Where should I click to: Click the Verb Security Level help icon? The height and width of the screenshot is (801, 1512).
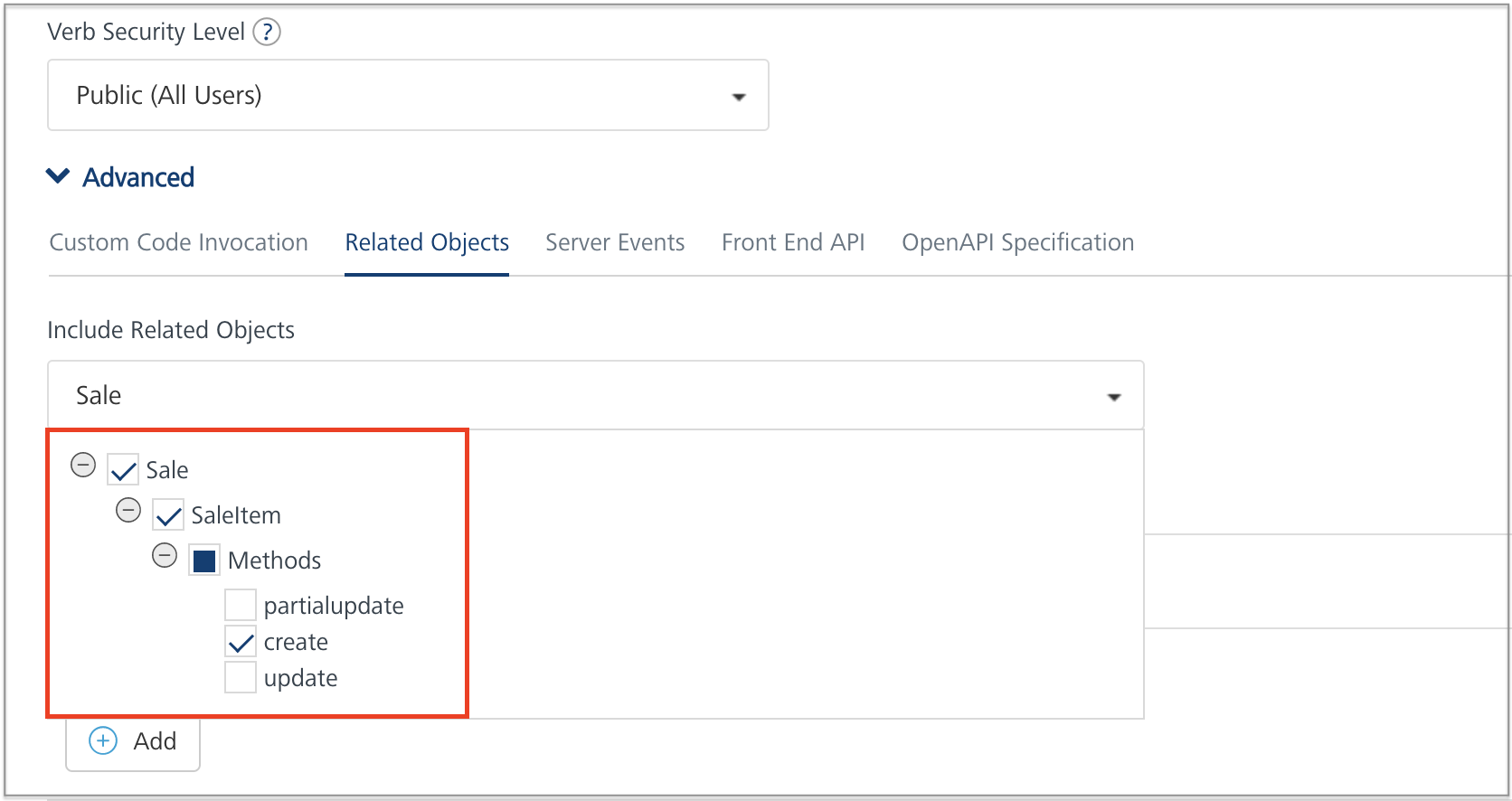(267, 33)
